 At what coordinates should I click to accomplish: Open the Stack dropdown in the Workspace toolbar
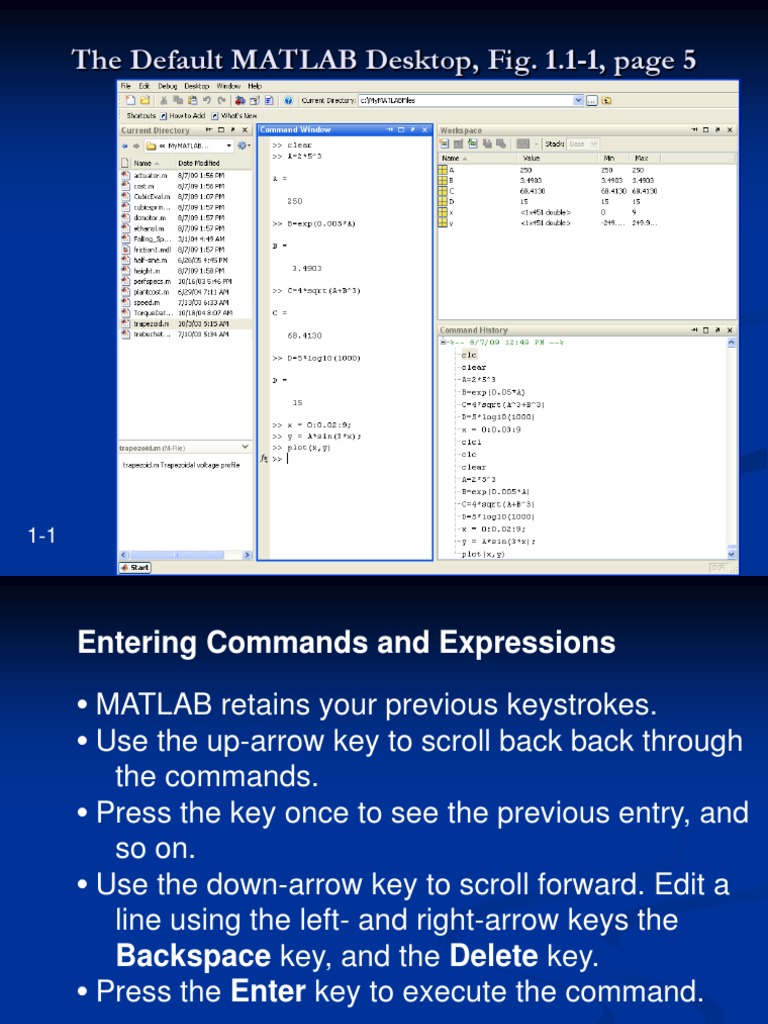click(x=594, y=144)
